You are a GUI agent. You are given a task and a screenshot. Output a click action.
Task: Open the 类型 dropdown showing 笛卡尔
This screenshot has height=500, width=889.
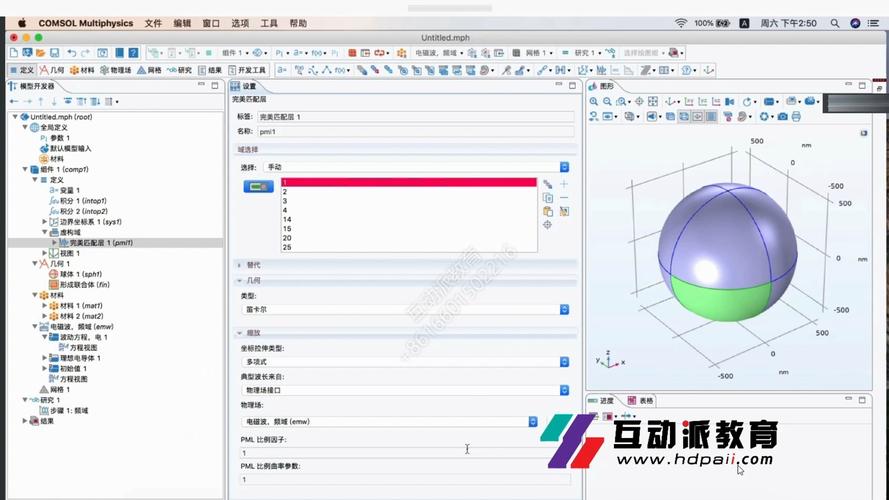tap(405, 310)
